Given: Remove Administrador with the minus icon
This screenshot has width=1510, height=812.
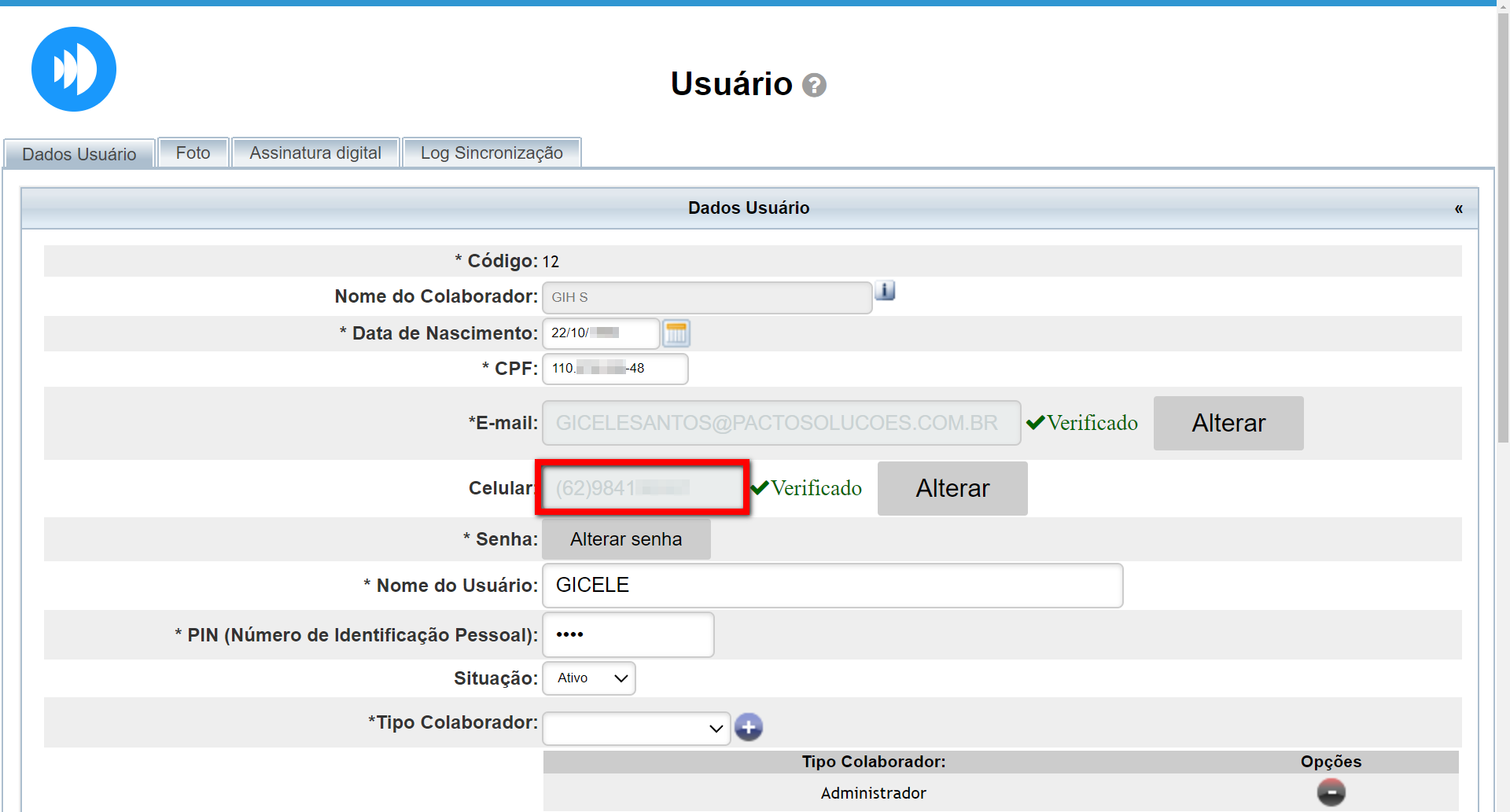Looking at the screenshot, I should (1331, 792).
